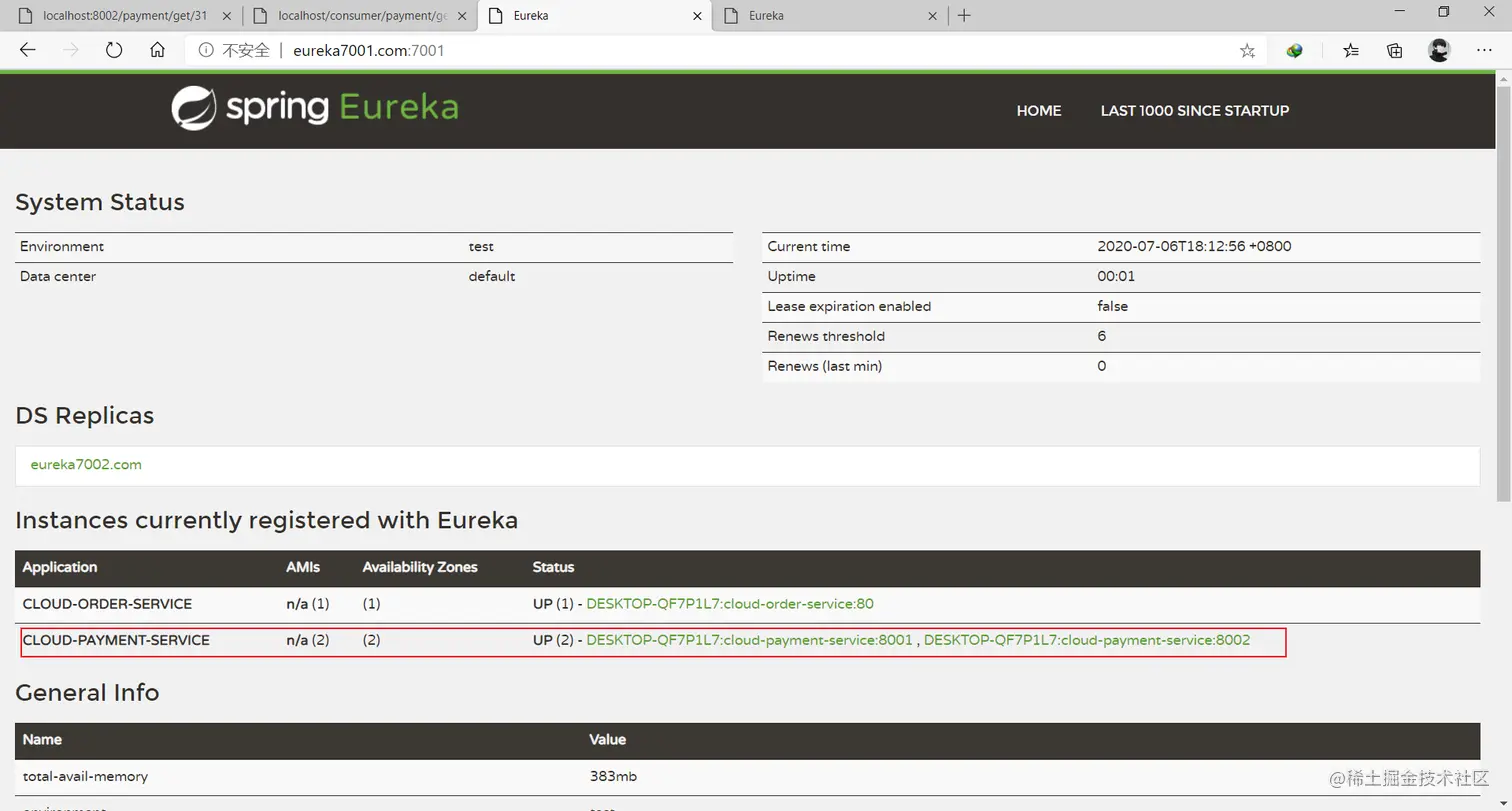Click the user profile avatar
The height and width of the screenshot is (811, 1512).
tap(1439, 51)
